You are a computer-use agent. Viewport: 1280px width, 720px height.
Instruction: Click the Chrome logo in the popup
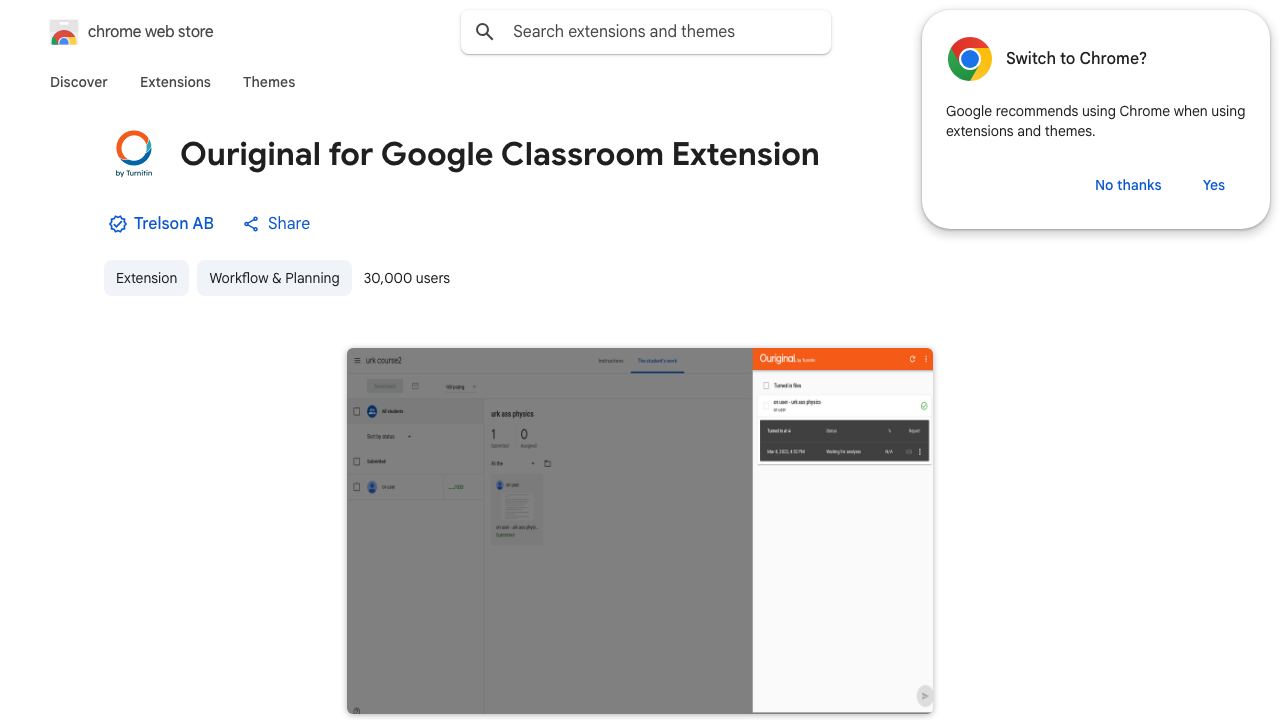[970, 59]
